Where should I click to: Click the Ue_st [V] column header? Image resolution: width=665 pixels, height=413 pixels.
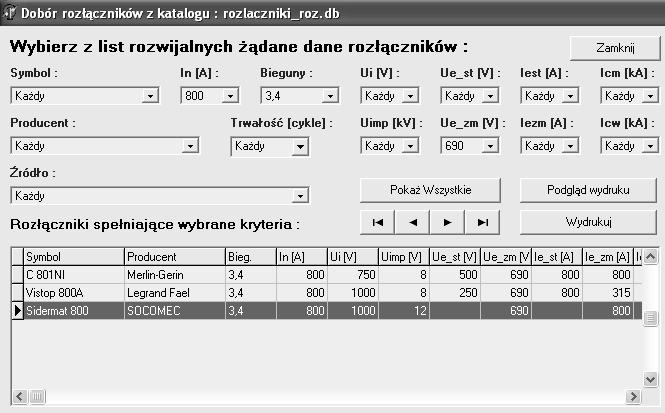point(455,257)
